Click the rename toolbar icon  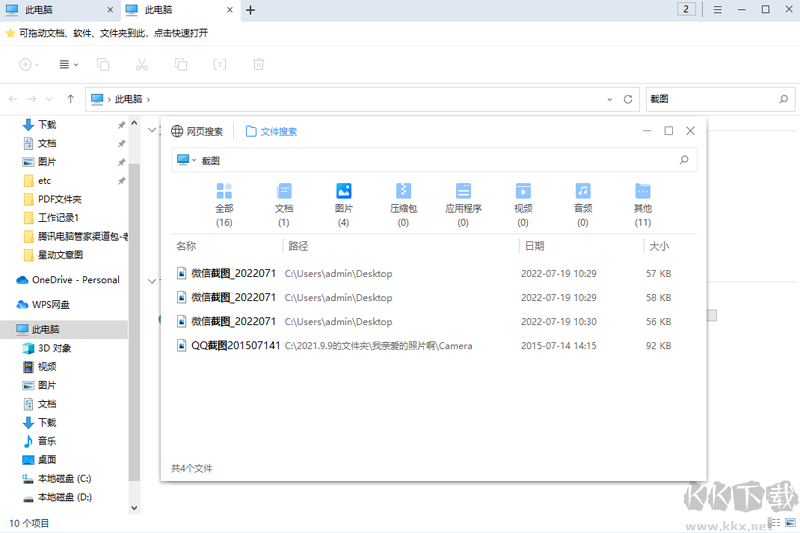coord(220,64)
